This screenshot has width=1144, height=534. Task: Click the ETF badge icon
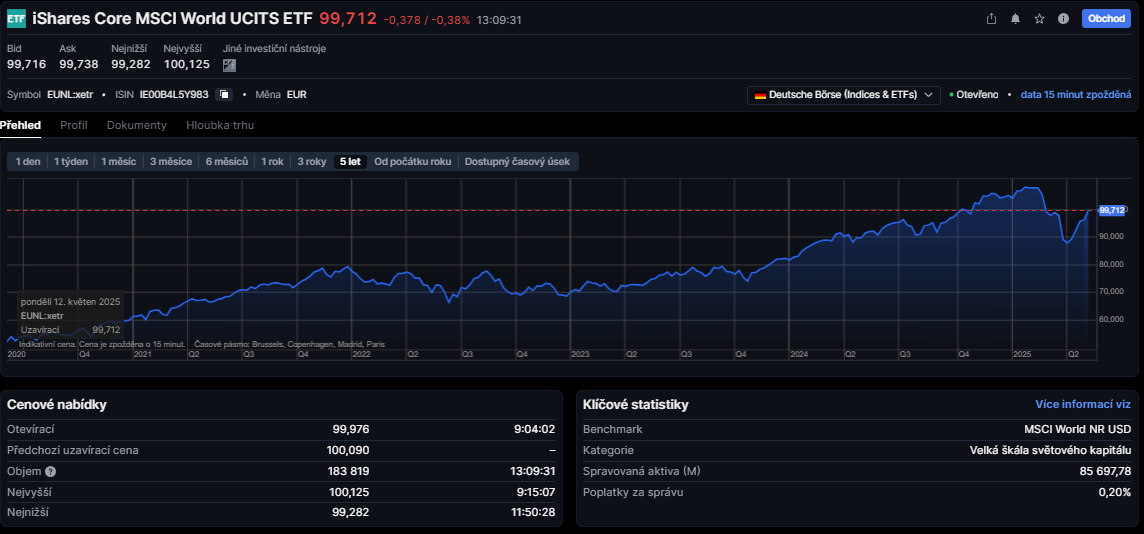point(16,19)
